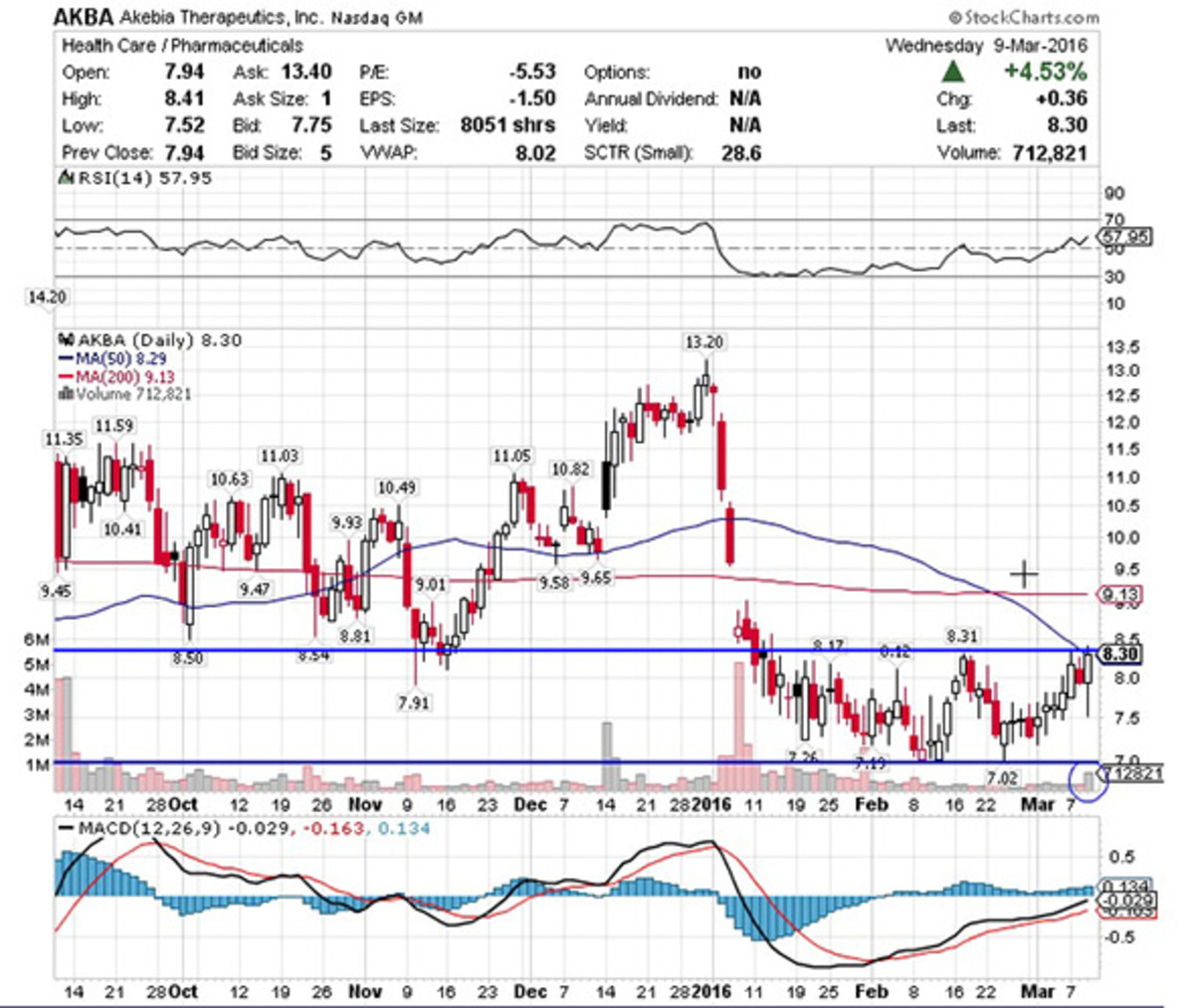Click the green up-arrow change indicator
This screenshot has width=1194, height=1008.
[x=954, y=72]
